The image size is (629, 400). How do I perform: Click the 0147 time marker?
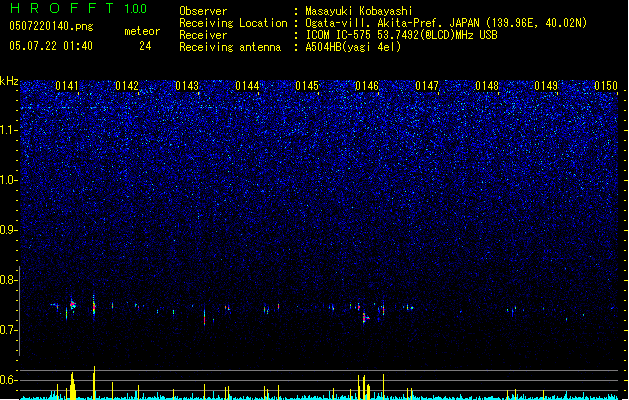tap(427, 86)
